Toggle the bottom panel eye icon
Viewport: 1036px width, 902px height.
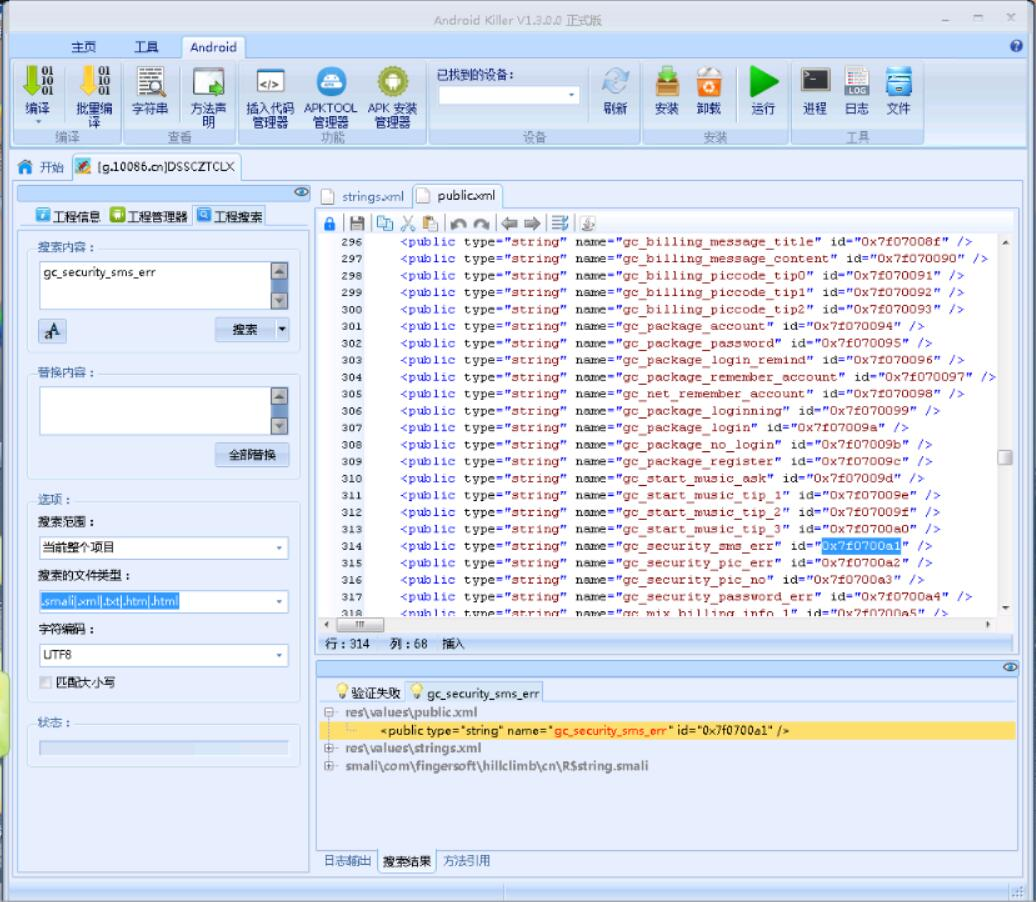pyautogui.click(x=1010, y=667)
